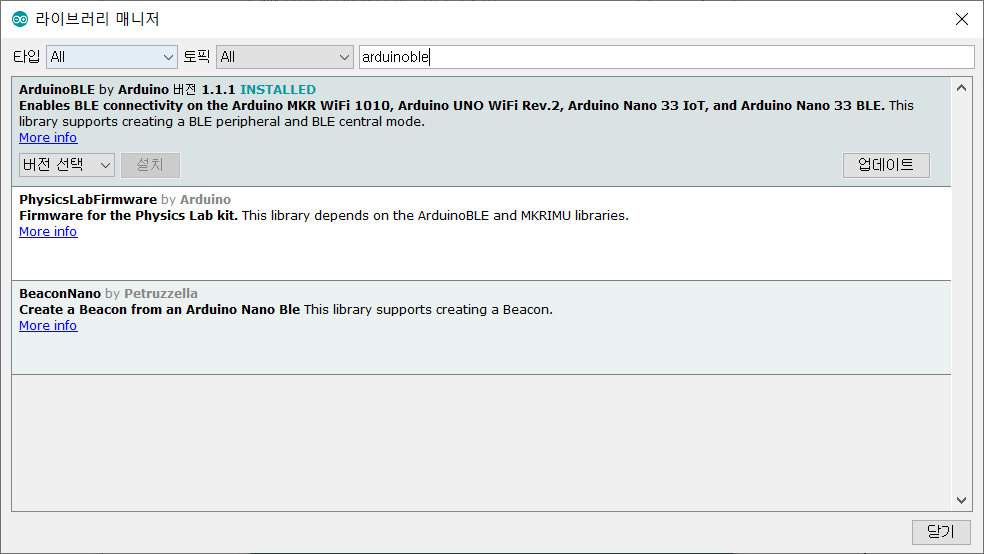Open More info link for ArduinoBLE
This screenshot has height=554, width=984.
[x=48, y=137]
